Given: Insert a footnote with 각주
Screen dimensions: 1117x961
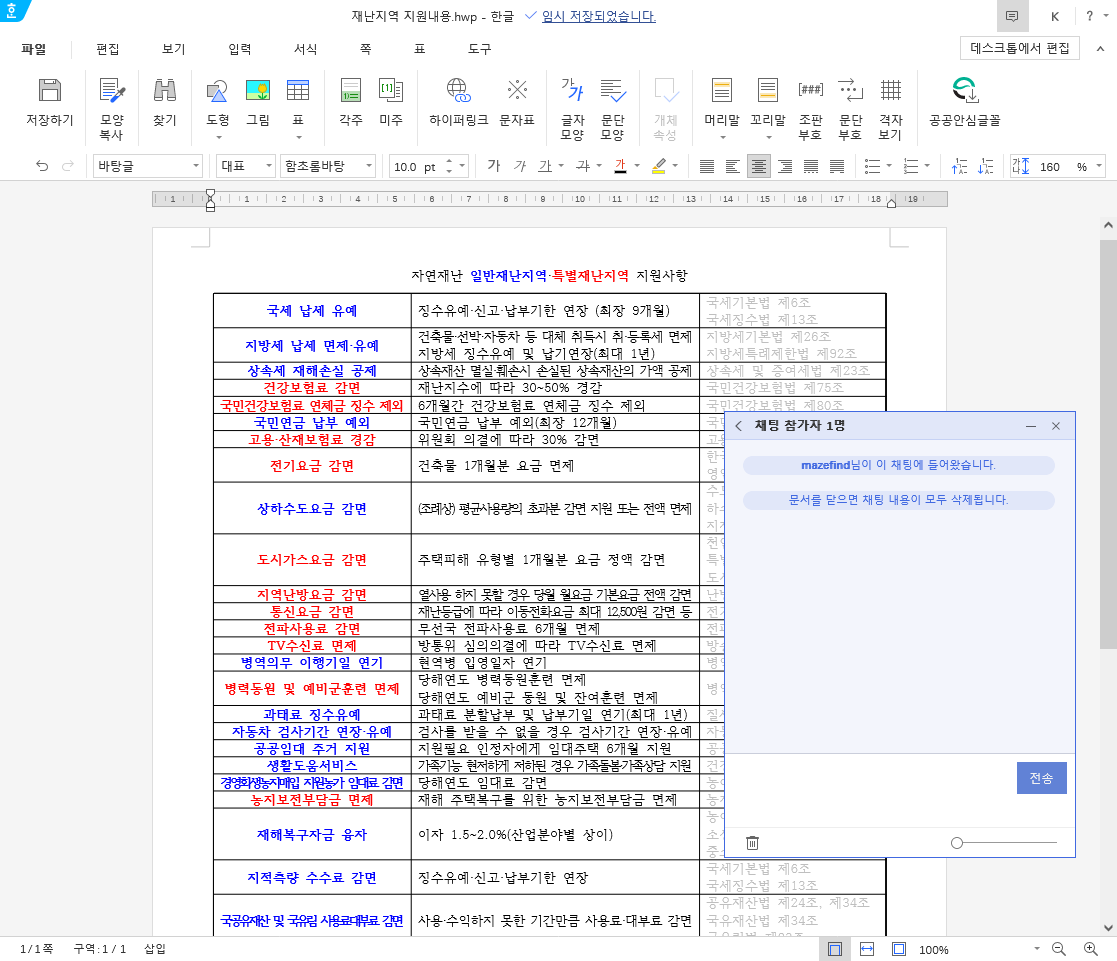Looking at the screenshot, I should click(350, 91).
